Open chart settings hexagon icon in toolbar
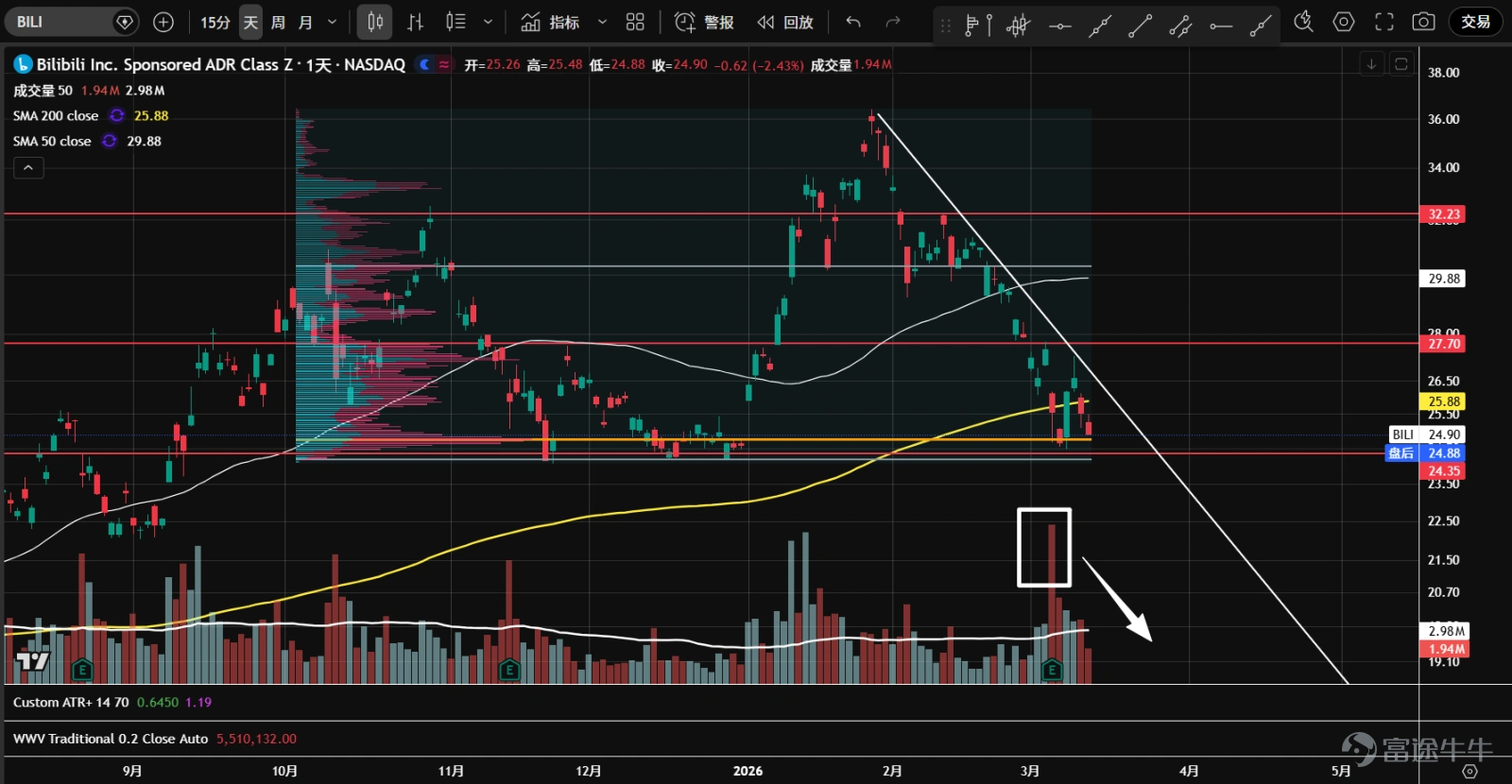The width and height of the screenshot is (1512, 784). [1344, 22]
